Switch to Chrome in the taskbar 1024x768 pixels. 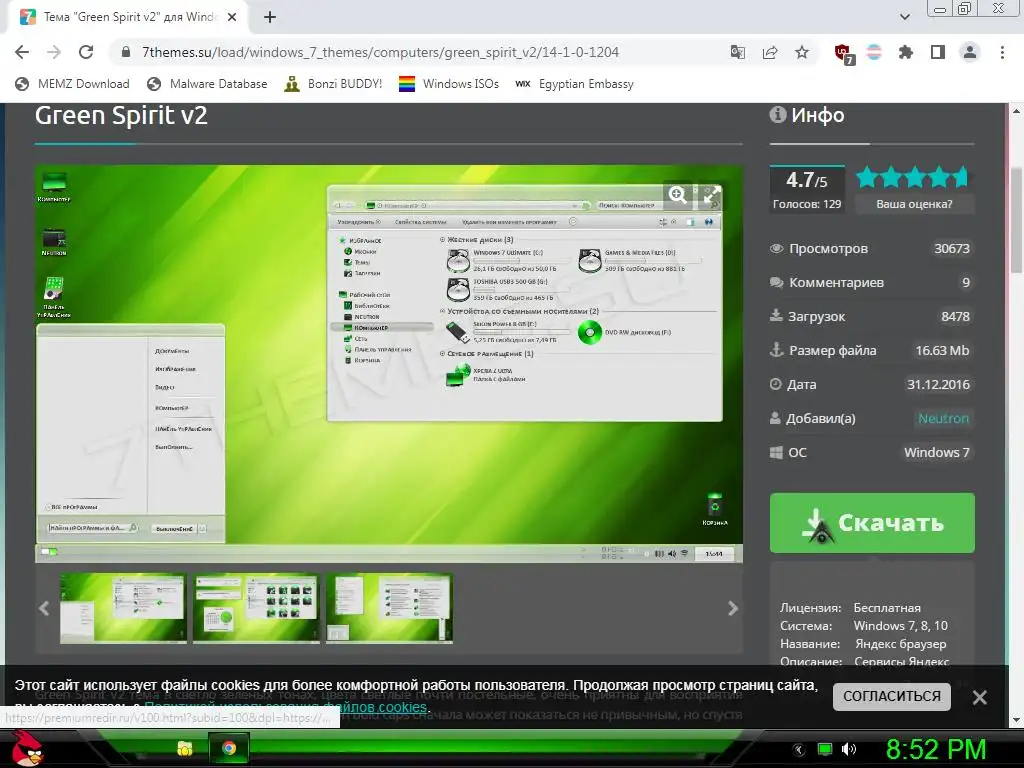click(229, 748)
